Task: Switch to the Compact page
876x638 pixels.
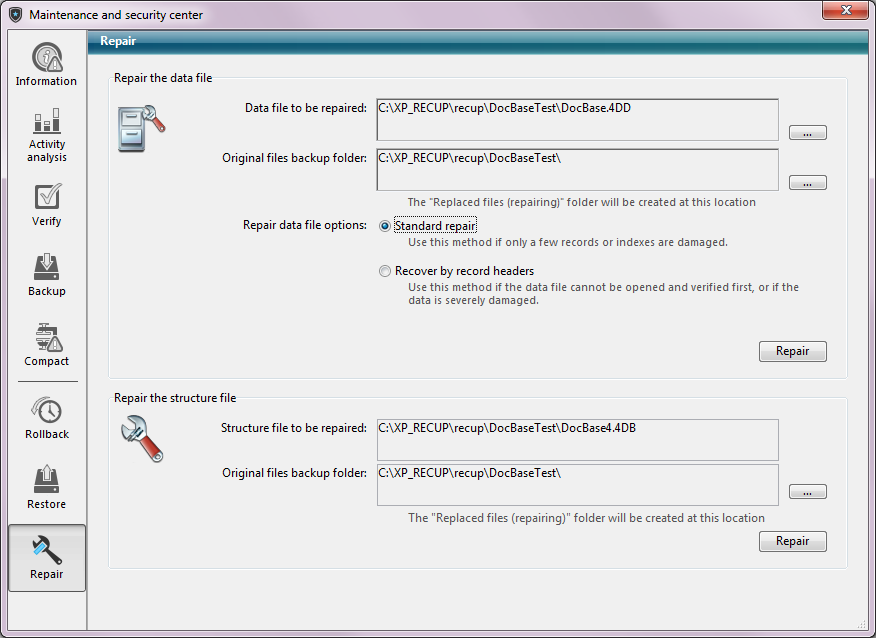Action: [x=47, y=345]
